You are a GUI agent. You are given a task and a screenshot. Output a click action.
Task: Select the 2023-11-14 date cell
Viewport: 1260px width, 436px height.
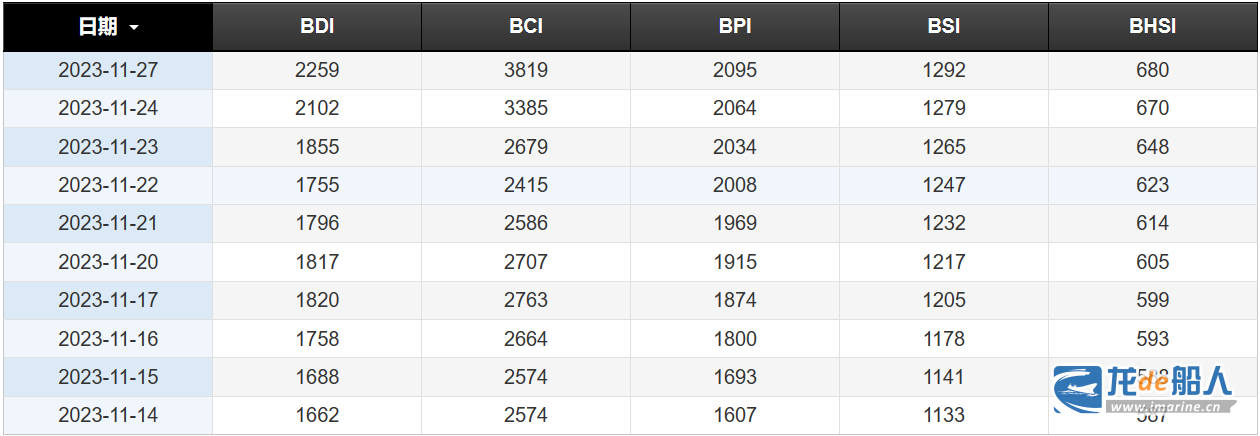[x=108, y=415]
